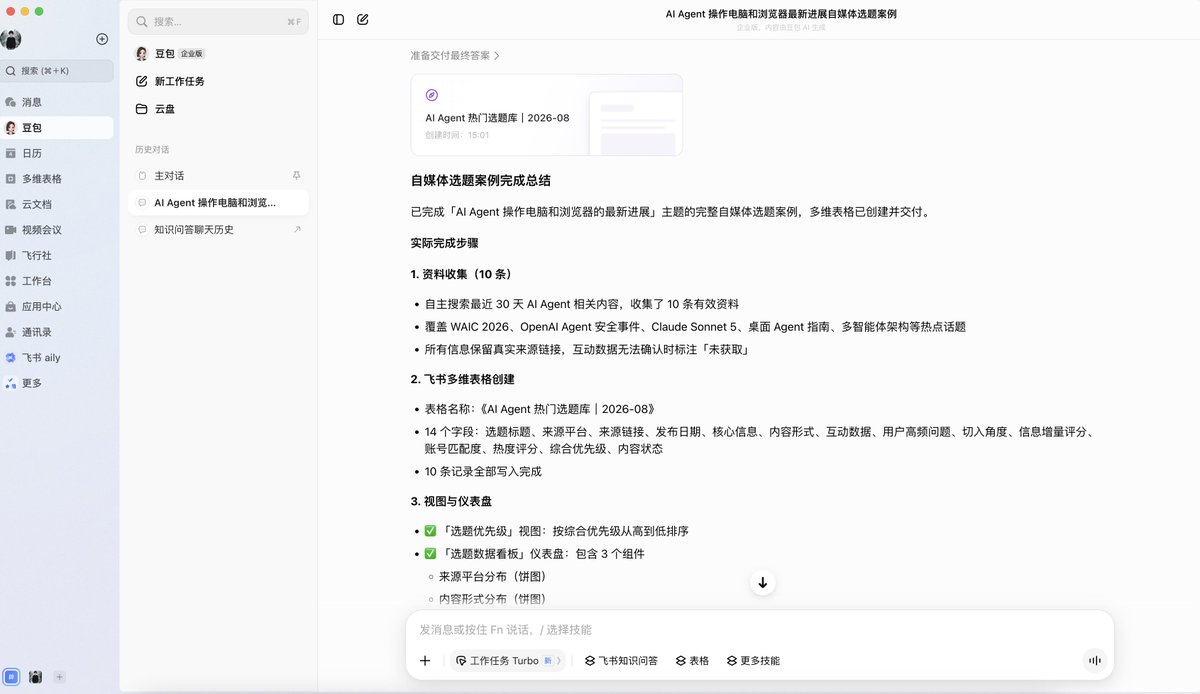Click the add account plus icon at bottom left
1200x694 pixels.
tap(59, 677)
